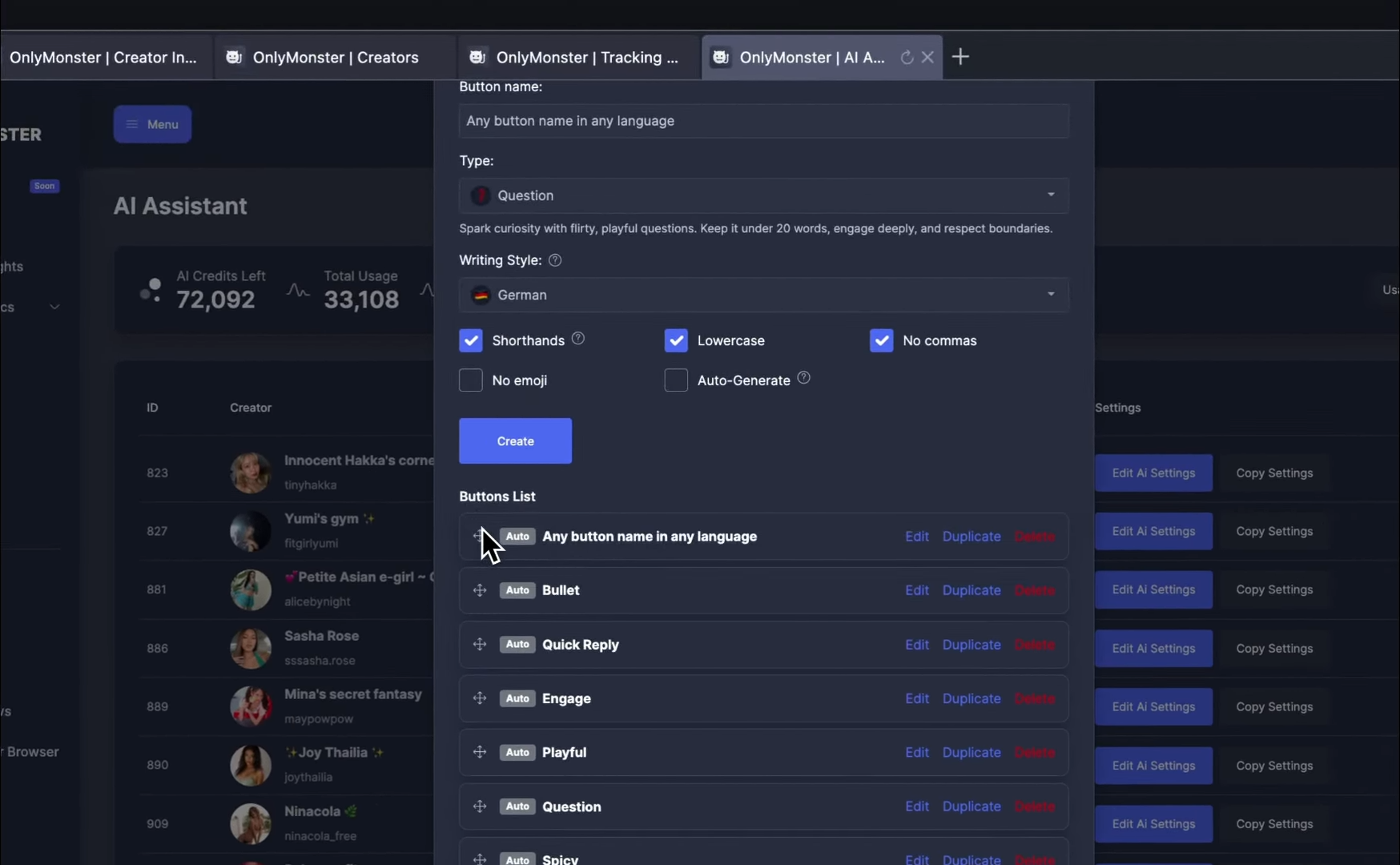The image size is (1400, 865).
Task: Expand the collapsed sidebar section chevron
Action: (x=54, y=307)
